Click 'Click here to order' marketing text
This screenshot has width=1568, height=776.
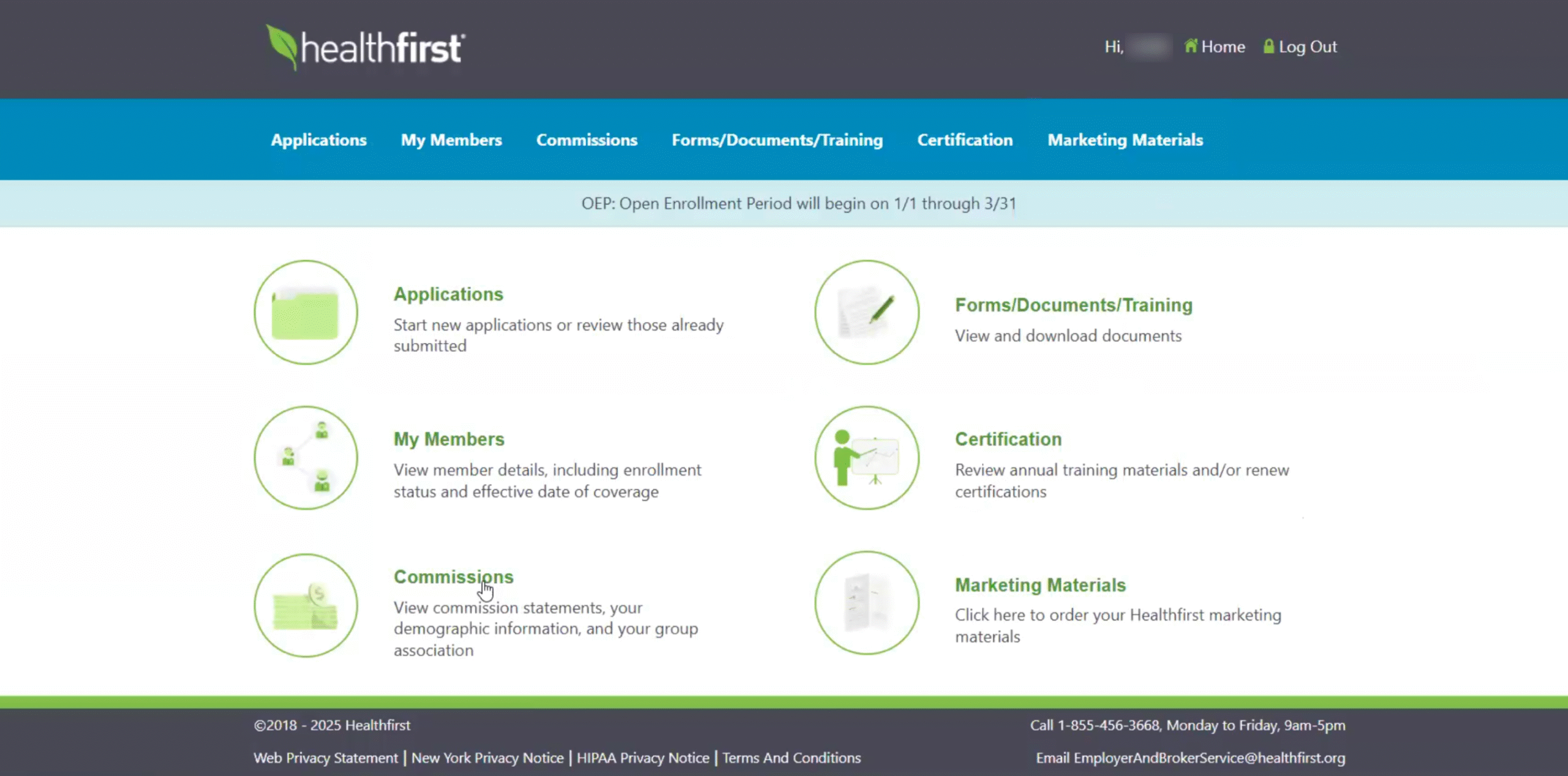(x=1118, y=625)
